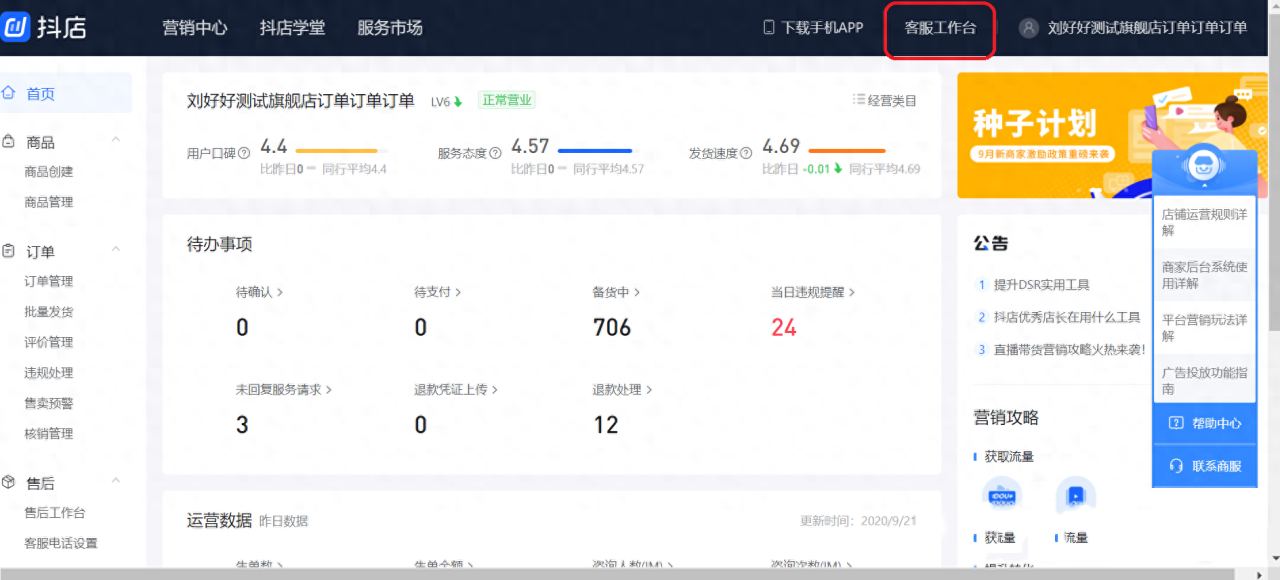The height and width of the screenshot is (580, 1280).
Task: Click the user avatar icon top right
Action: point(1029,27)
